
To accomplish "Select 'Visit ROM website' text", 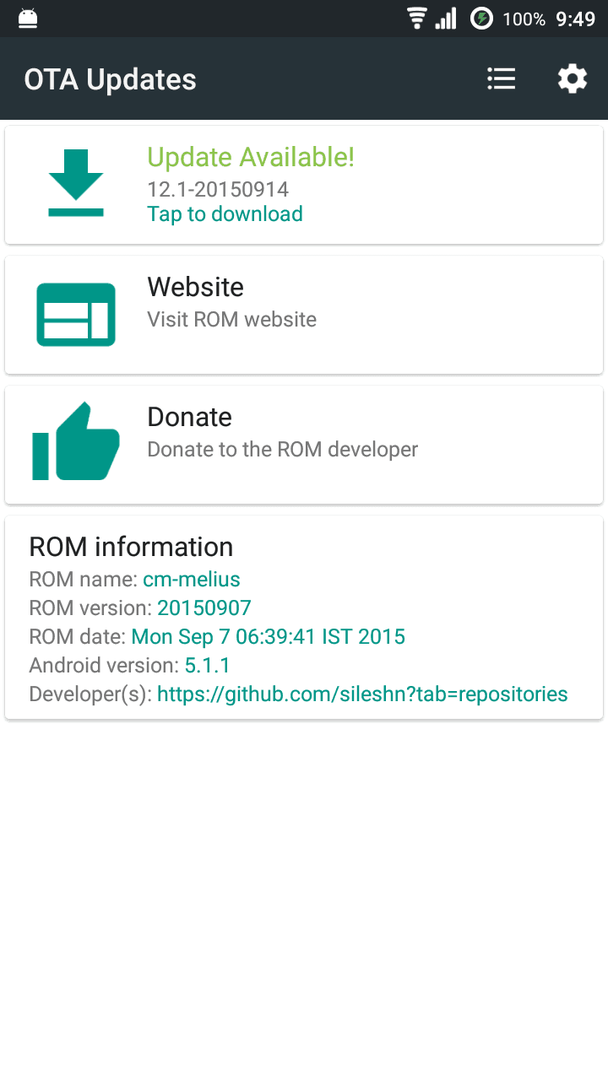I will coord(232,320).
